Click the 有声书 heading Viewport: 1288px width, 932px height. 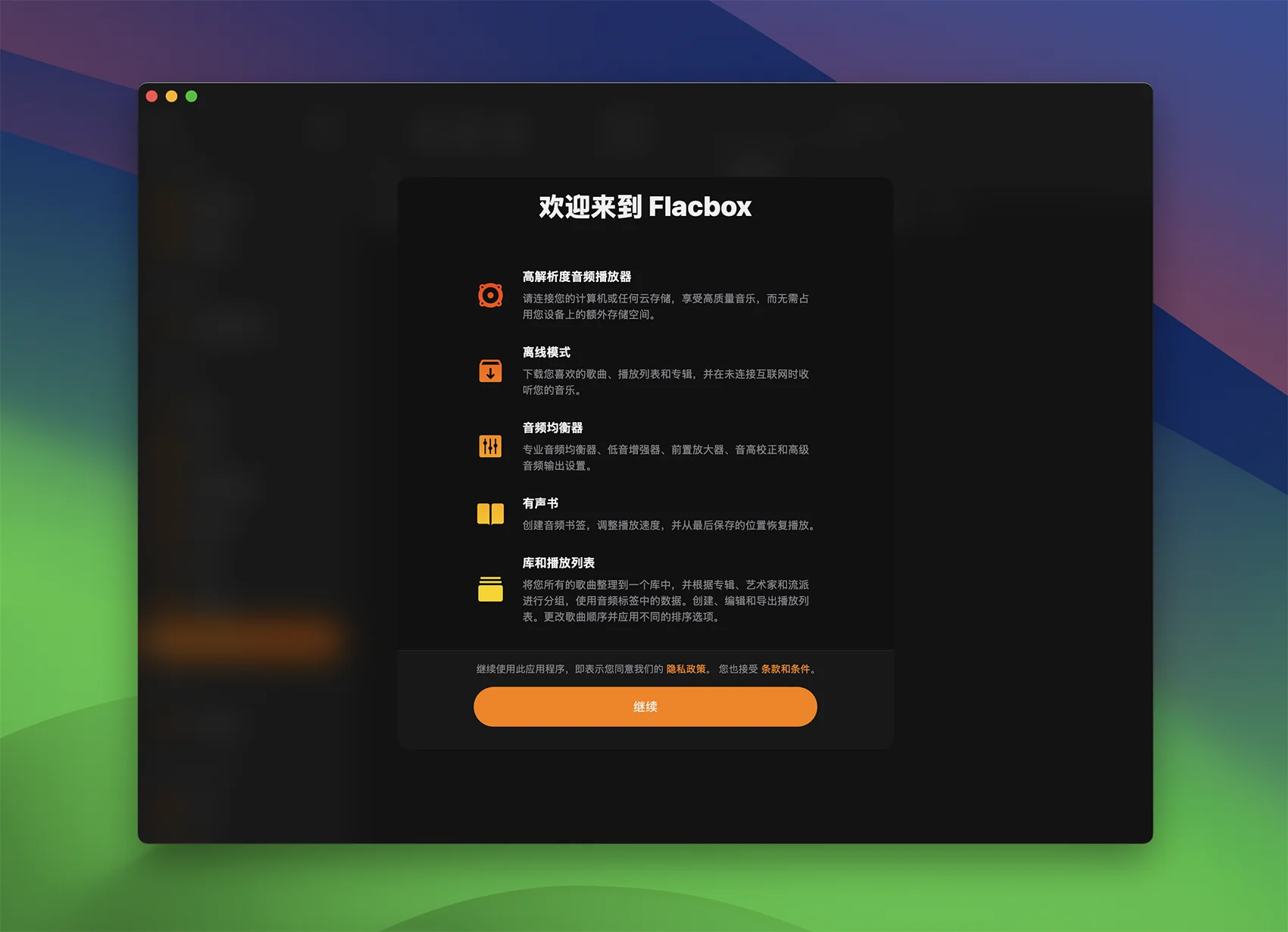pos(540,503)
